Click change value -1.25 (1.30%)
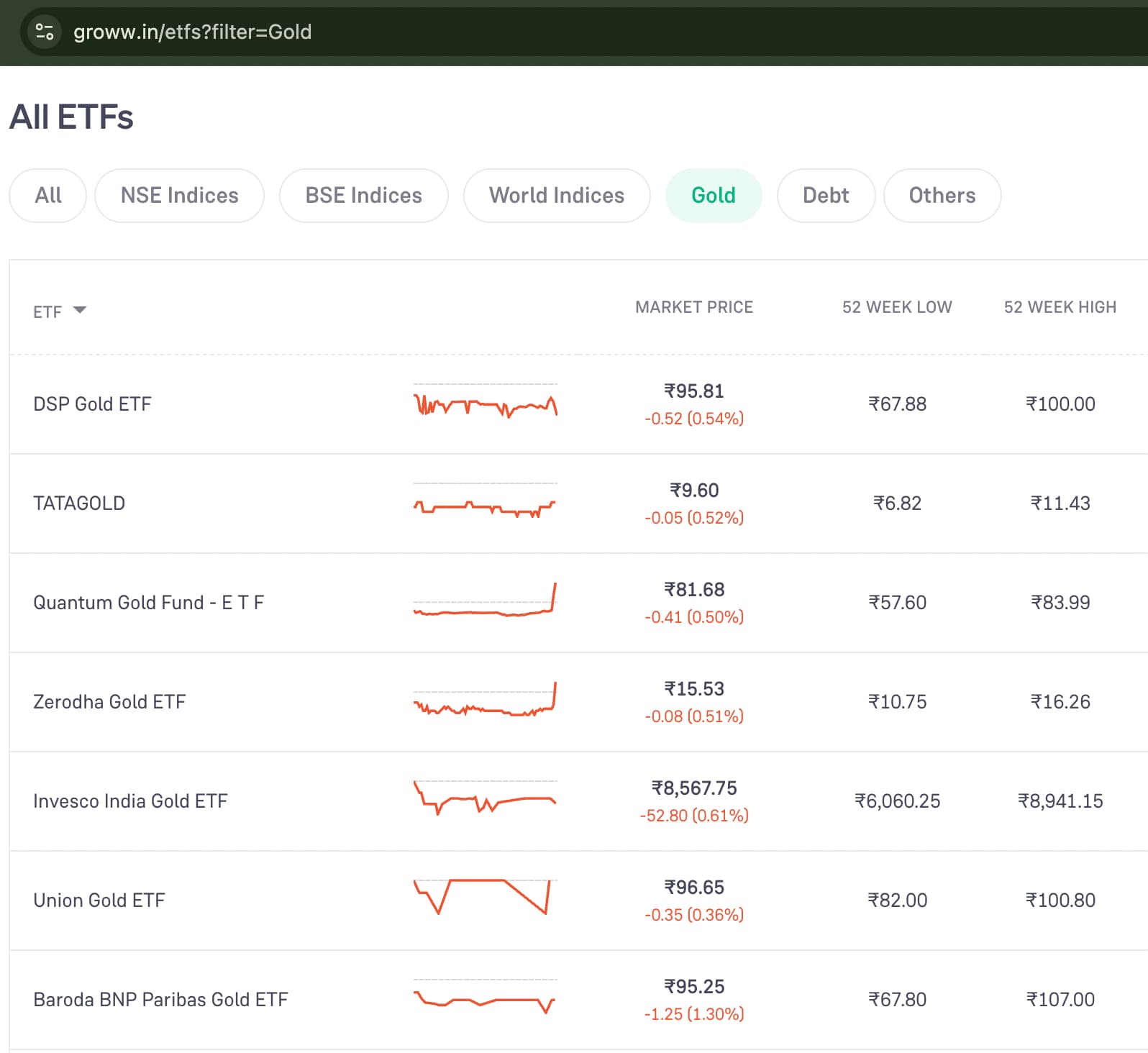 [694, 1014]
